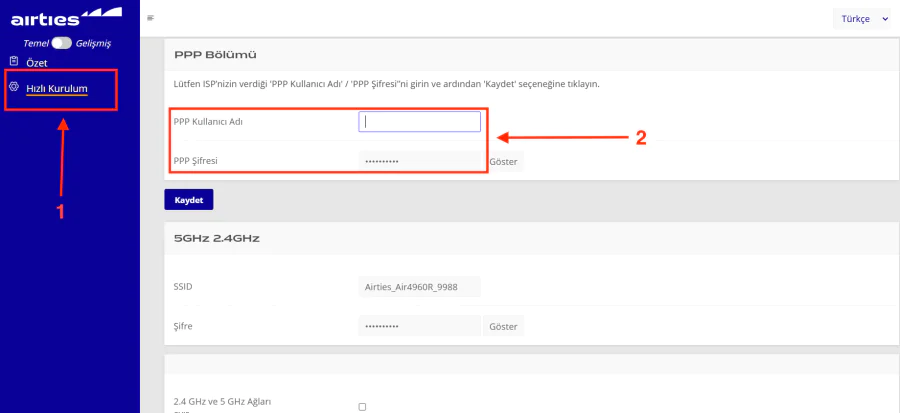
Task: Select the Hızlı Kurulum menu item
Action: [x=57, y=89]
